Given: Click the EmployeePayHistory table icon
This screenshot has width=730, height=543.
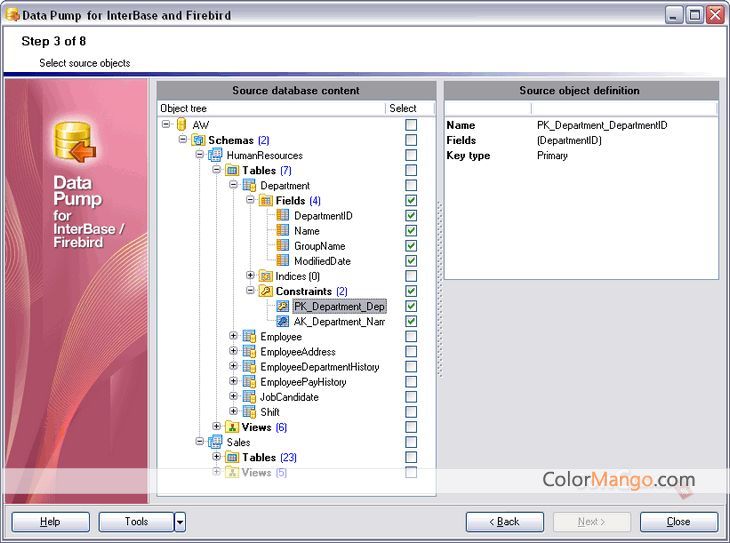Looking at the screenshot, I should click(249, 382).
